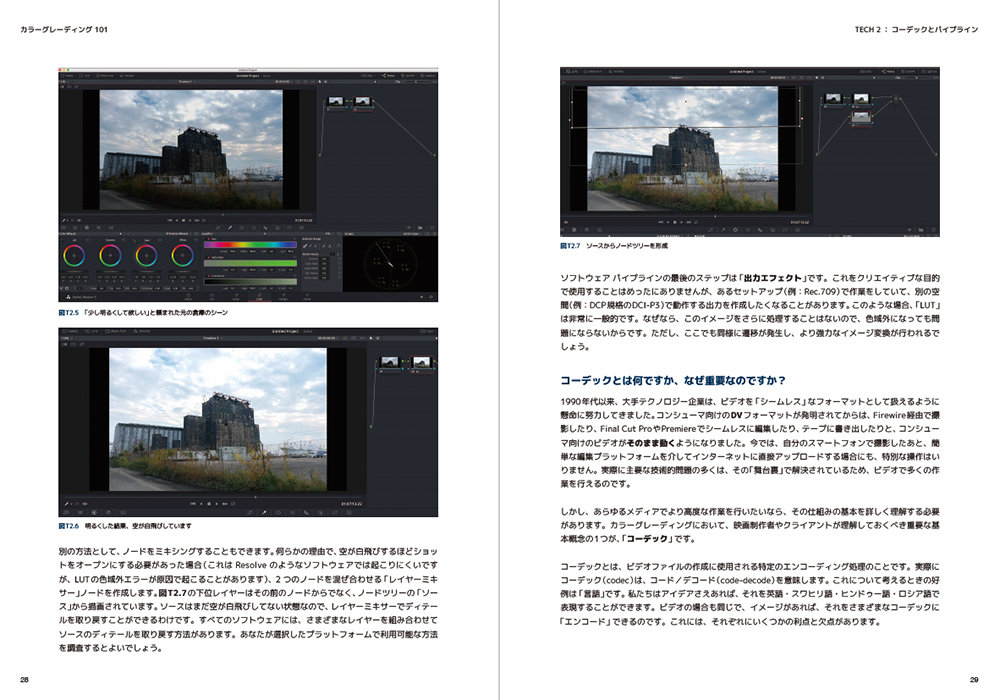Select first node thumbnail in top-left node graph

pyautogui.click(x=334, y=100)
